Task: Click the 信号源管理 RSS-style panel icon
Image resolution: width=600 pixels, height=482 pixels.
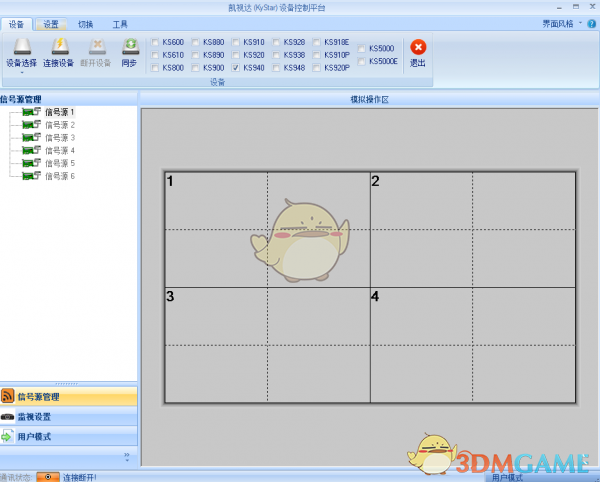Action: point(8,397)
